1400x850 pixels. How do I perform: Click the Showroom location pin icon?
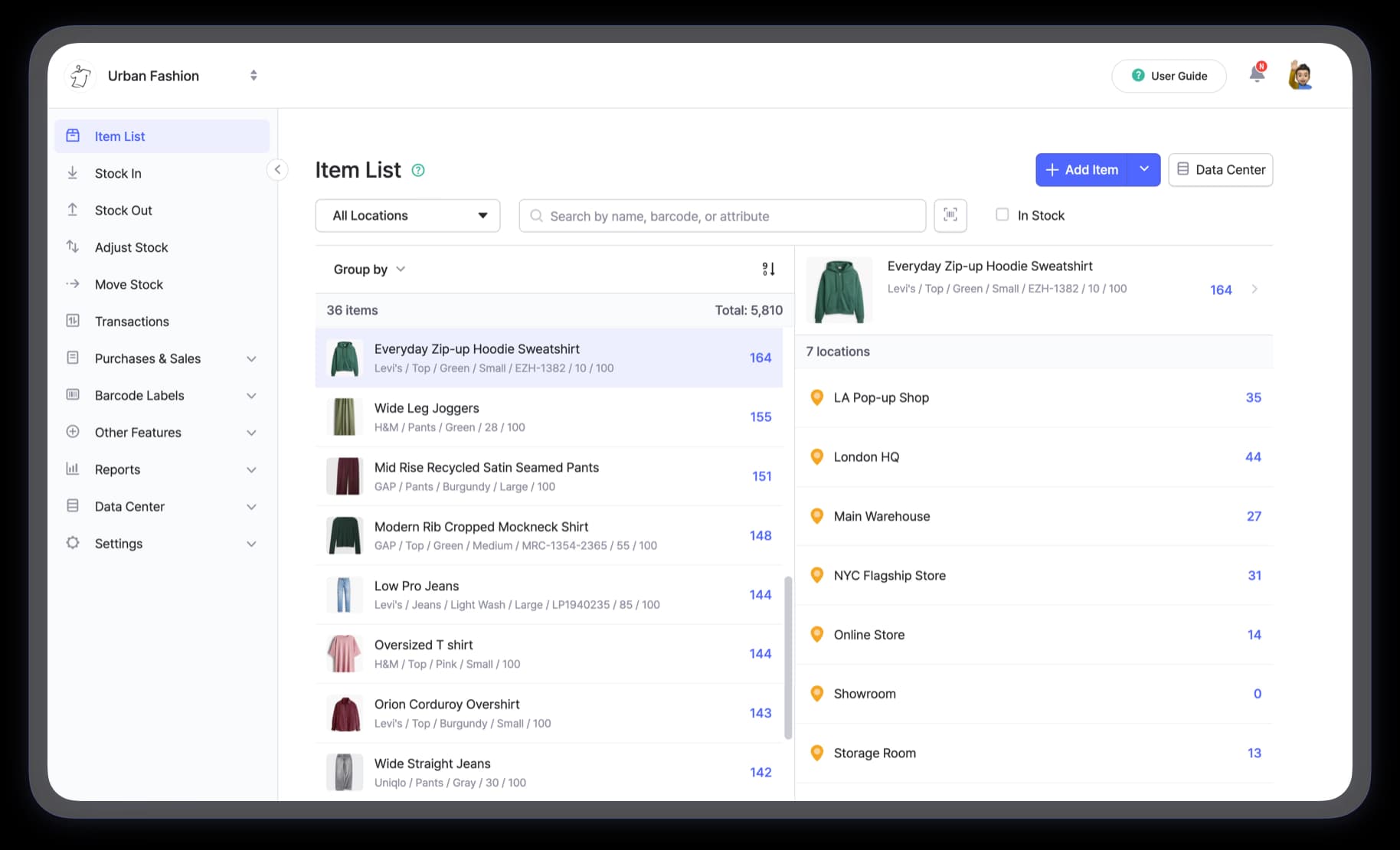[817, 694]
